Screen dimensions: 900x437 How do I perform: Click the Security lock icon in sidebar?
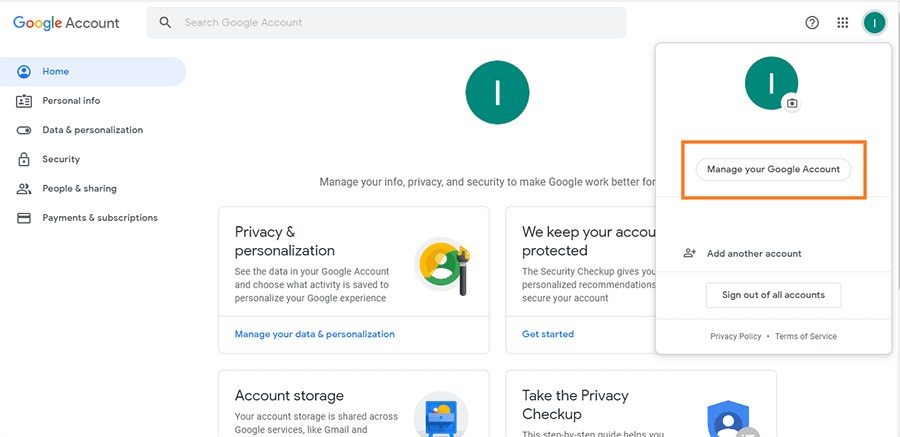(x=24, y=159)
